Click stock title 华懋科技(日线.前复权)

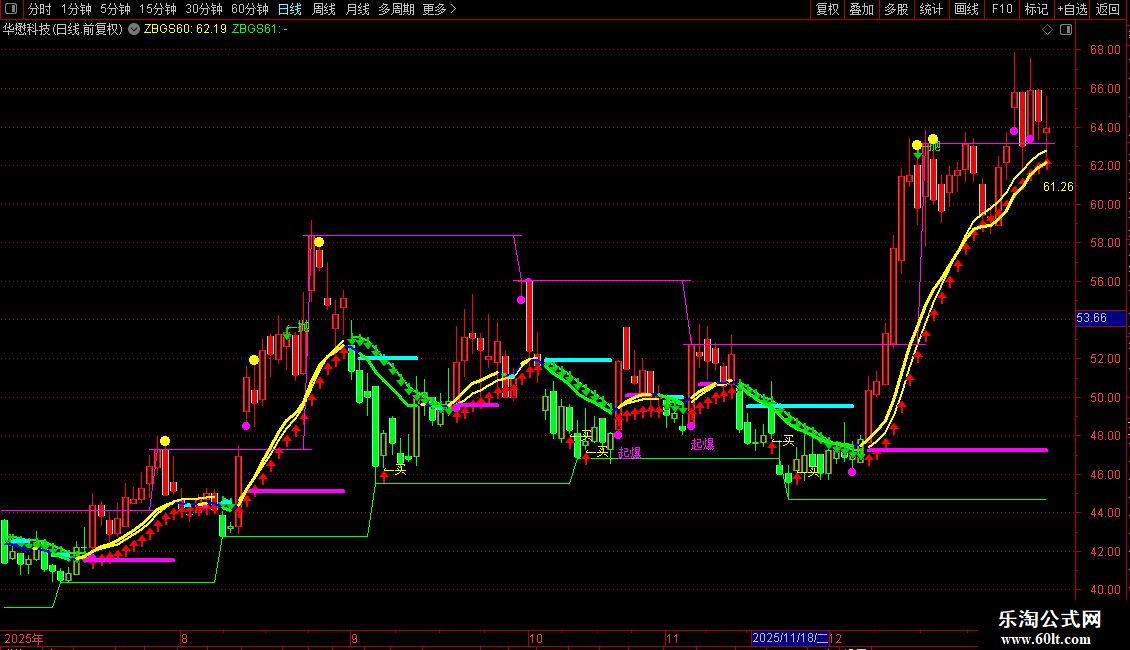click(63, 30)
